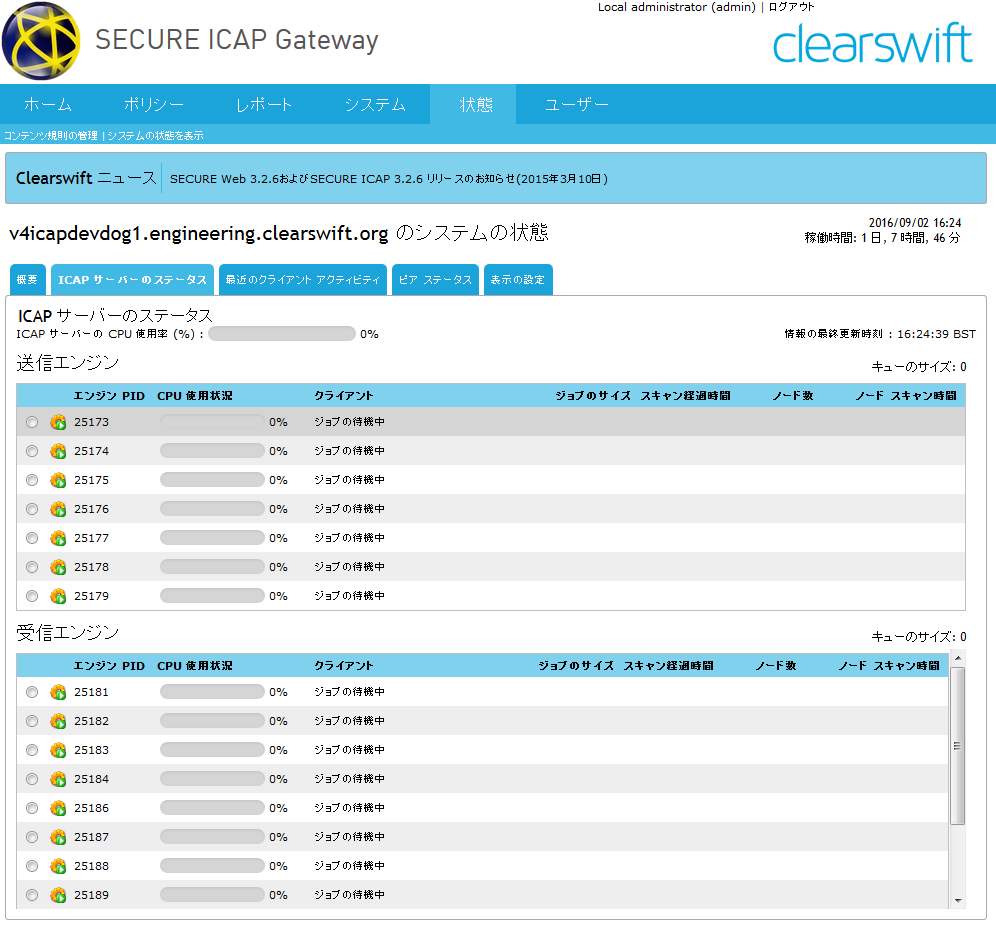Click the engine status icon for PID 25176
Image resolution: width=996 pixels, height=929 pixels.
coord(58,509)
